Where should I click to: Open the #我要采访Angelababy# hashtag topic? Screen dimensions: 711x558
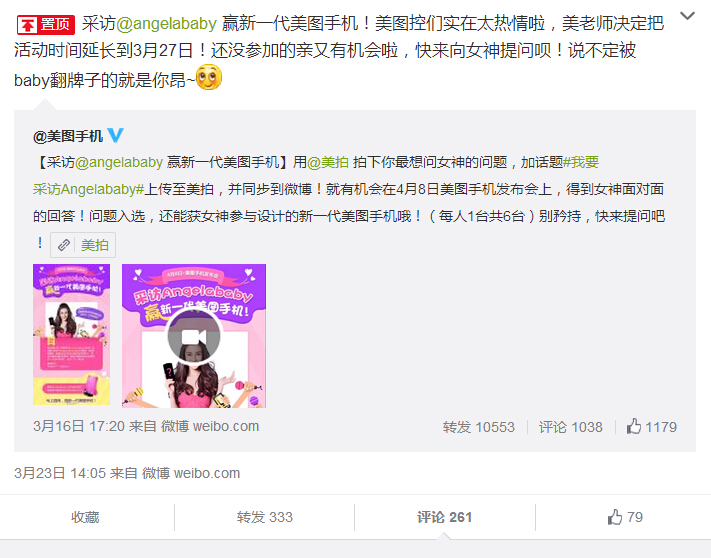coord(316,175)
